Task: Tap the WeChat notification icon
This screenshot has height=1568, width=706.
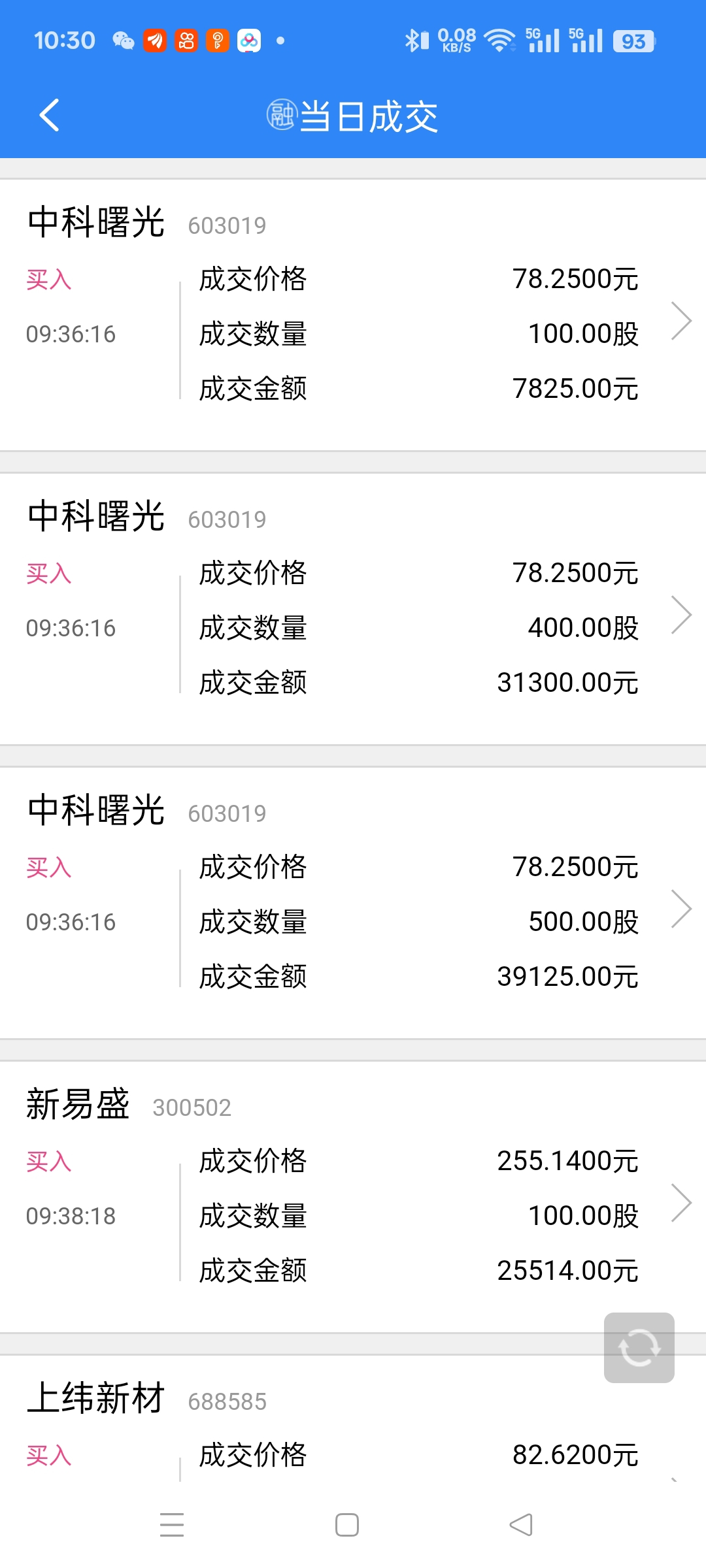Action: coord(123,41)
